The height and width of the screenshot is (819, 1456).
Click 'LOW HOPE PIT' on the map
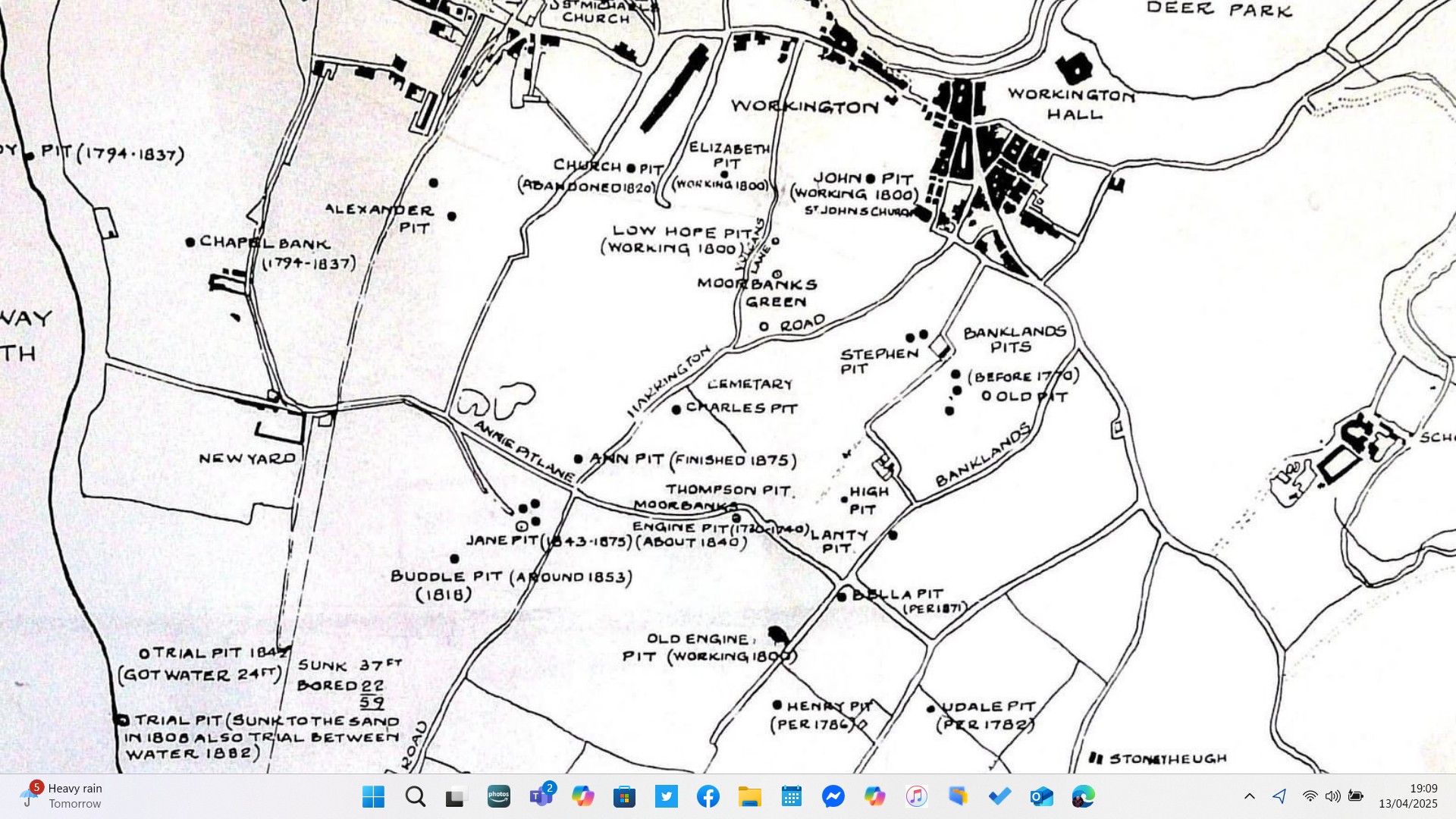[x=682, y=231]
